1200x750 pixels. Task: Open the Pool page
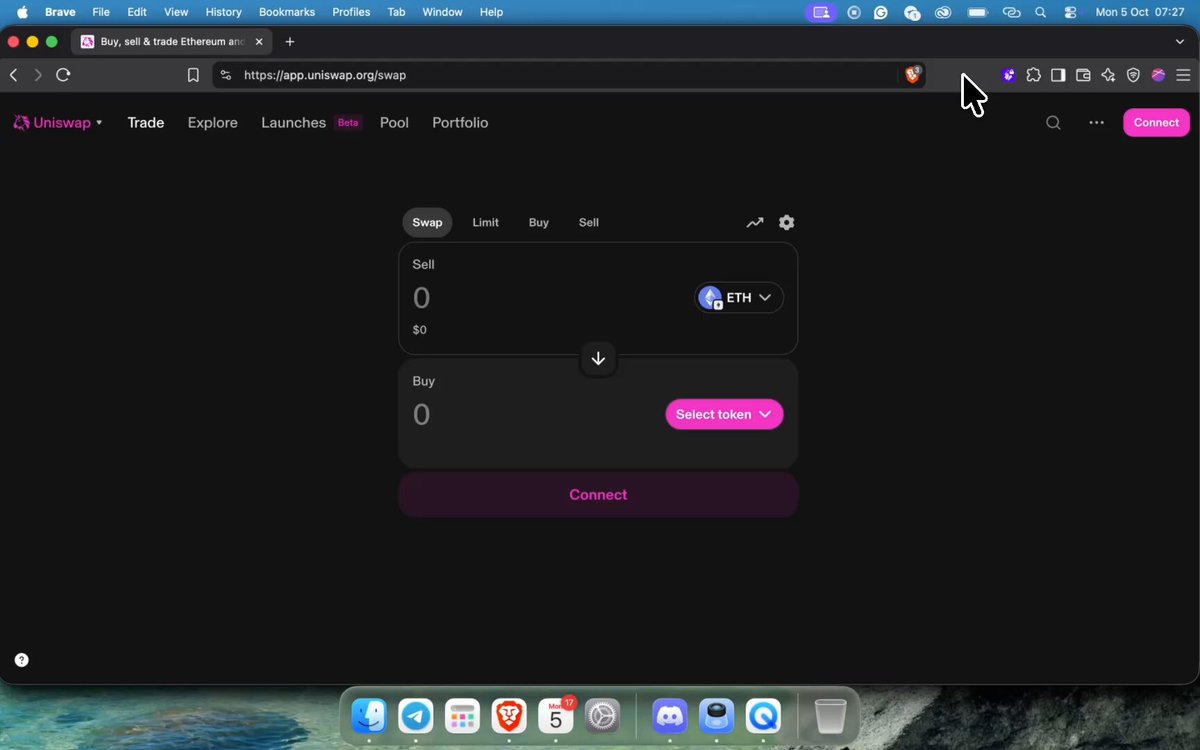394,123
